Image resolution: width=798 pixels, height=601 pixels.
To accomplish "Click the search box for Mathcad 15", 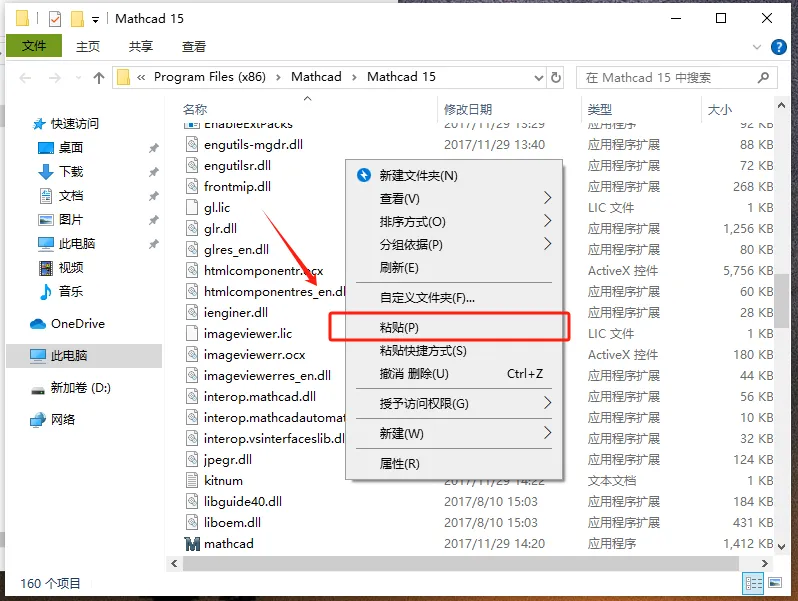I will coord(676,77).
